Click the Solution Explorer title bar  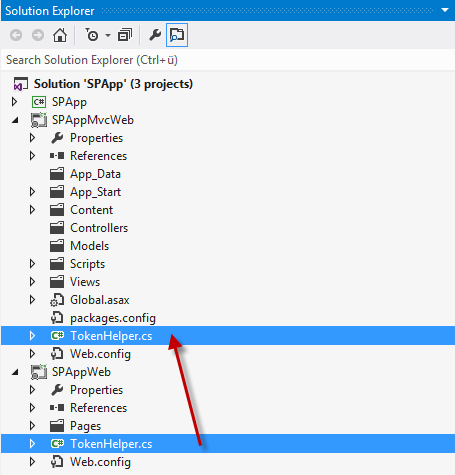click(227, 10)
